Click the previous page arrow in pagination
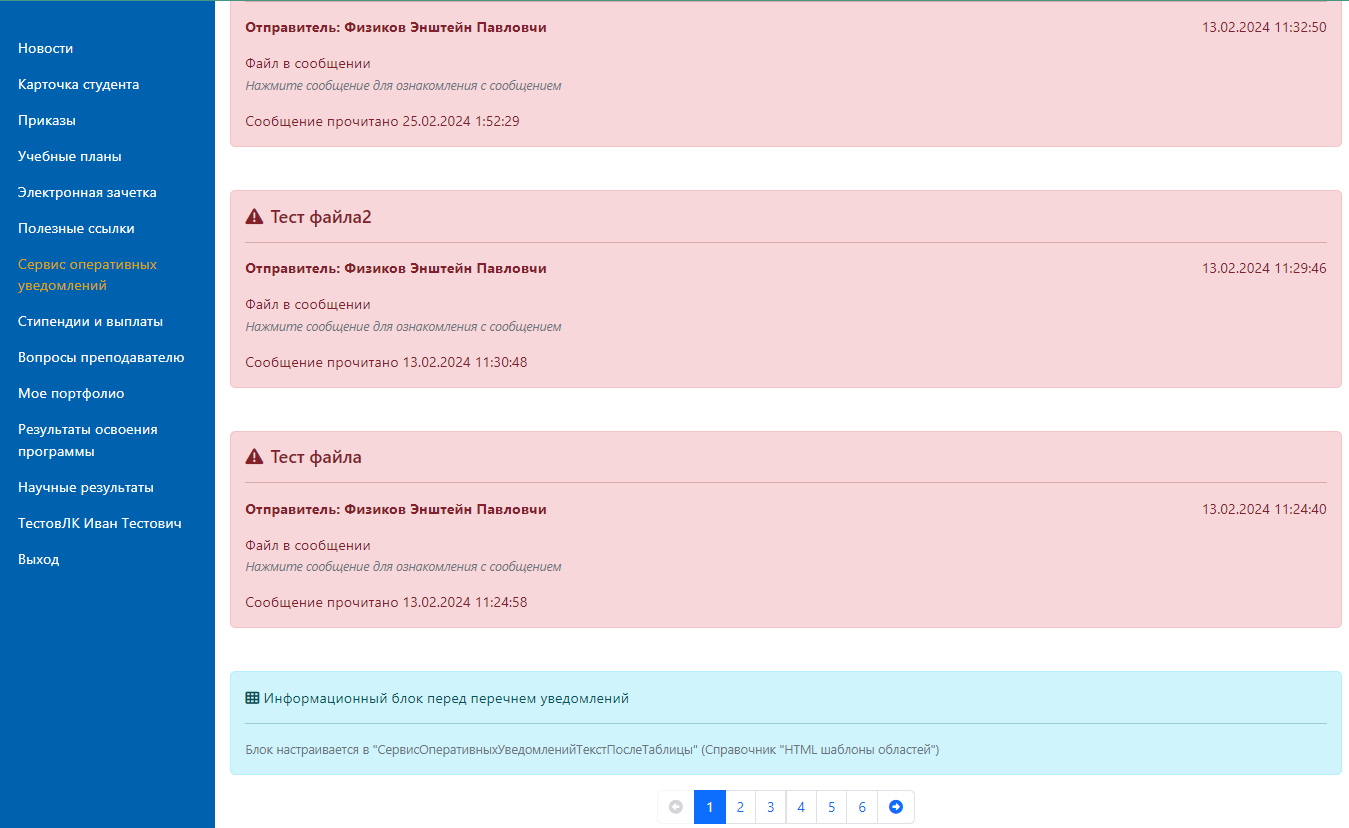Image resolution: width=1349 pixels, height=828 pixels. click(676, 807)
